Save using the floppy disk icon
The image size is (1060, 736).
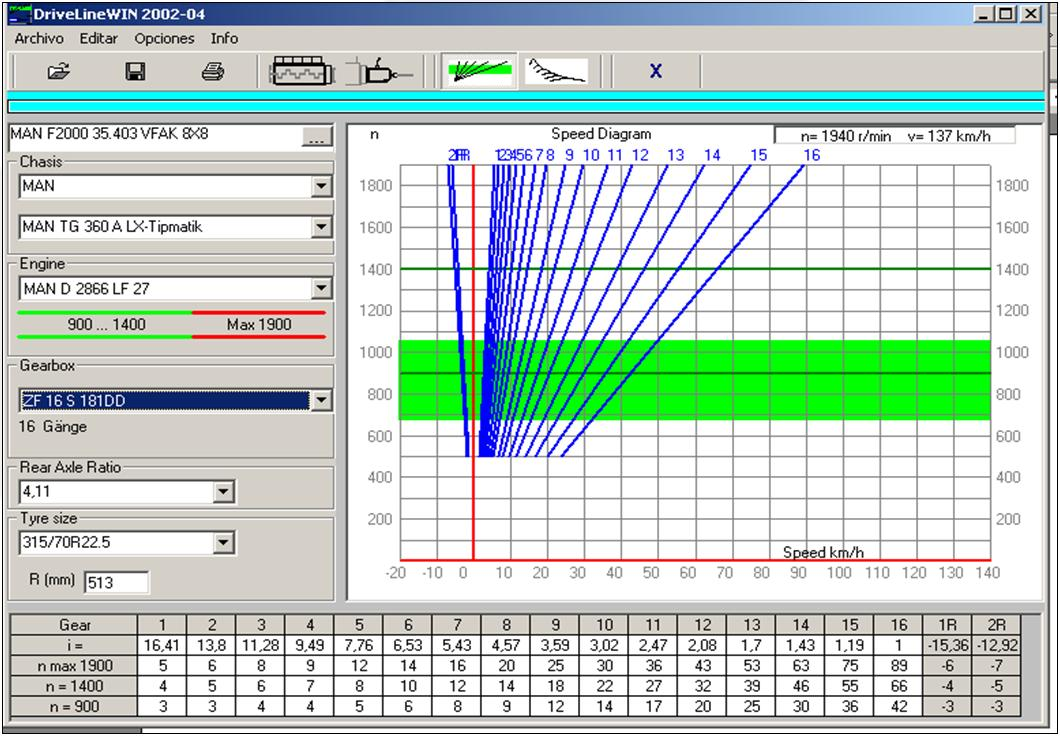click(x=136, y=71)
